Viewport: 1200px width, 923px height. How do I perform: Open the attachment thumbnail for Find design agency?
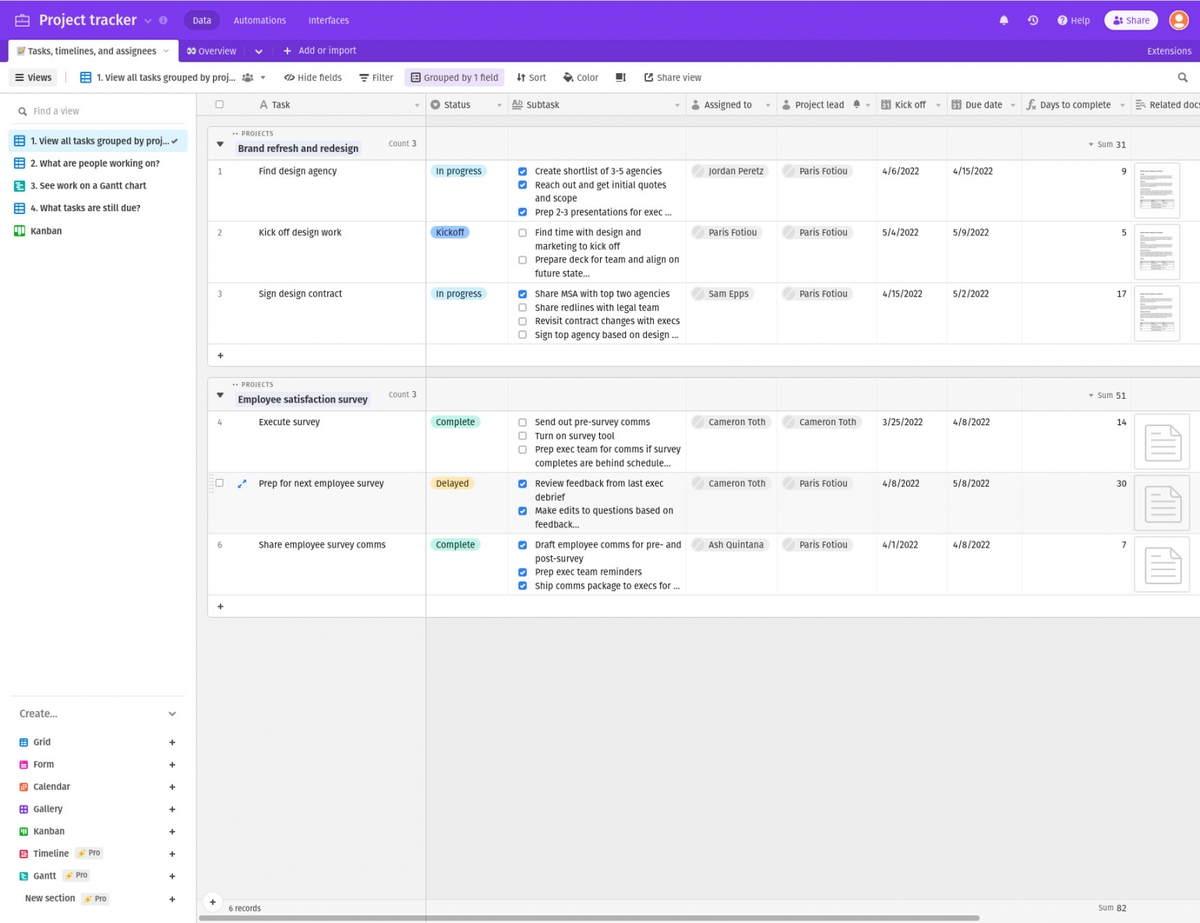pos(1156,190)
